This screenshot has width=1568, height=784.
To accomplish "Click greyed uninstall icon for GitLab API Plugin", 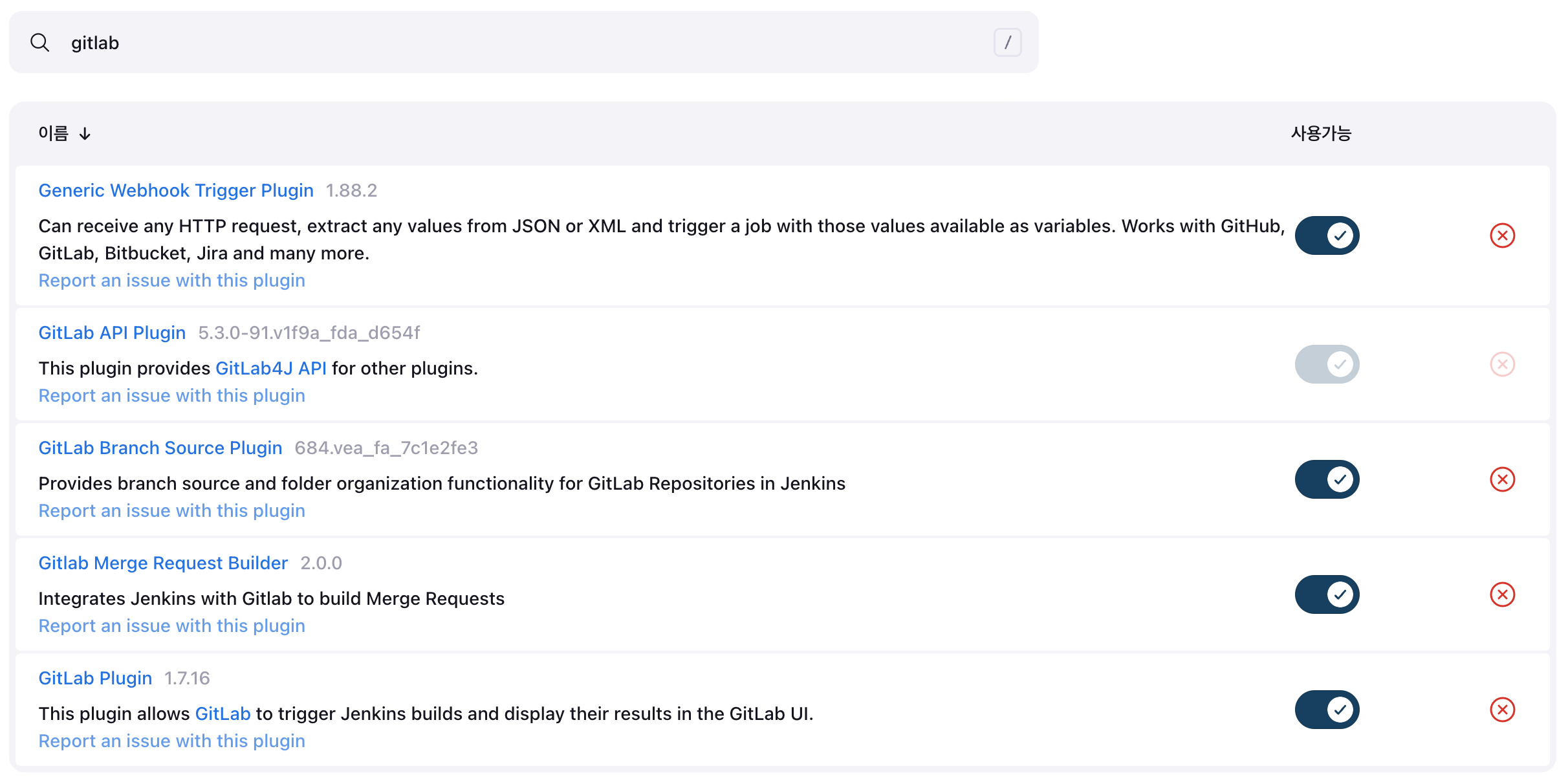I will click(x=1502, y=364).
